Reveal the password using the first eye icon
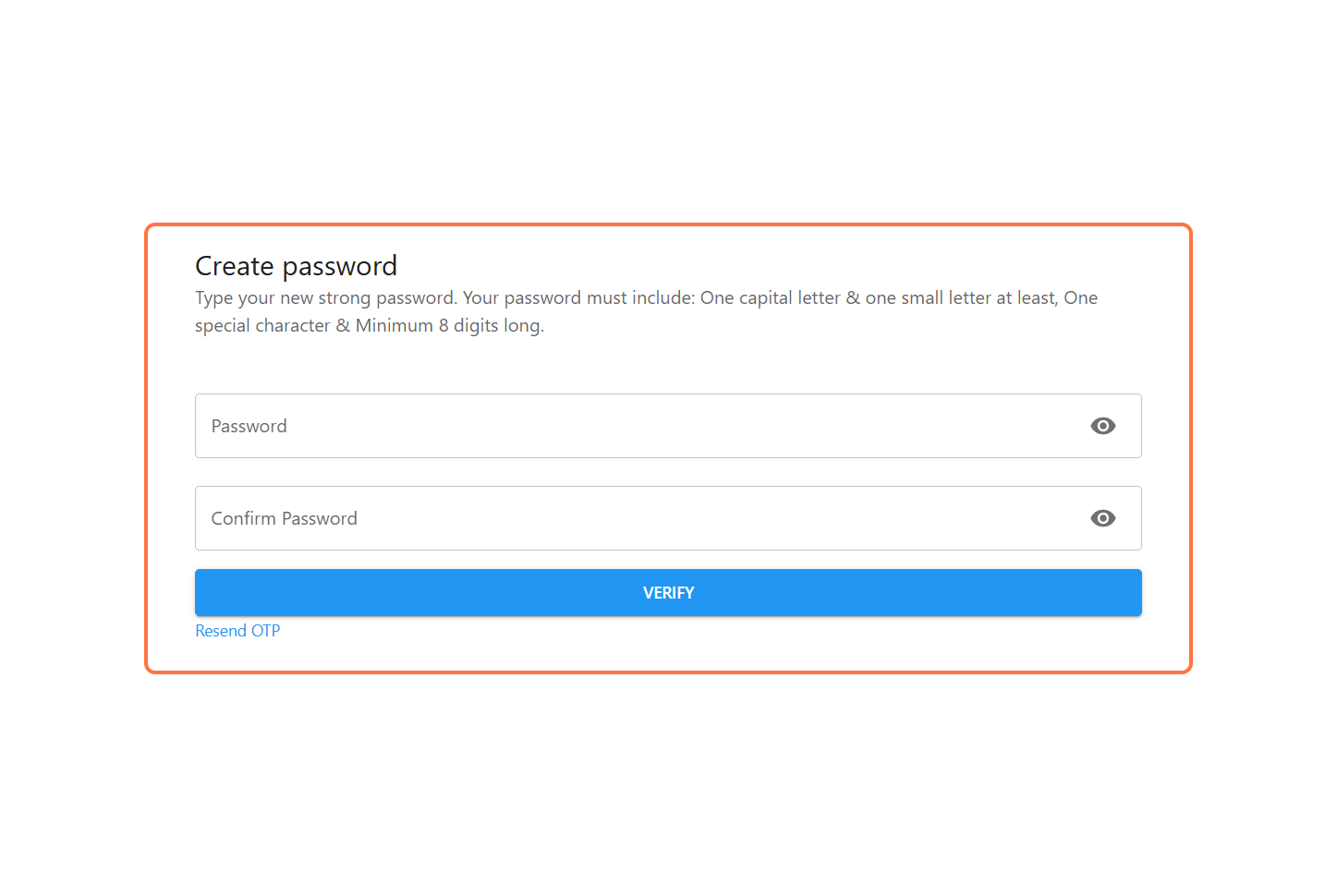The image size is (1337, 896). (1102, 426)
